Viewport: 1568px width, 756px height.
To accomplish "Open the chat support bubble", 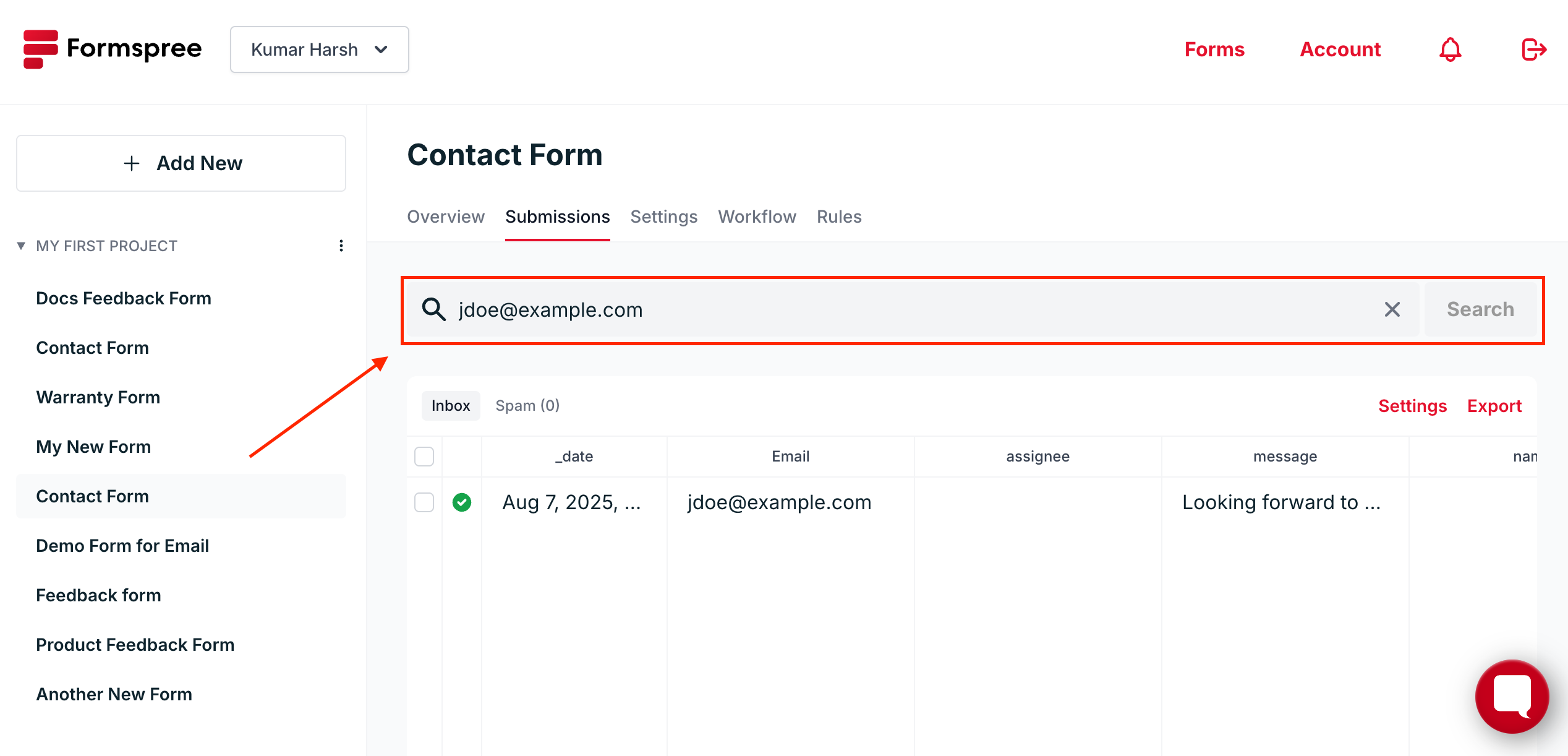I will coord(1512,696).
